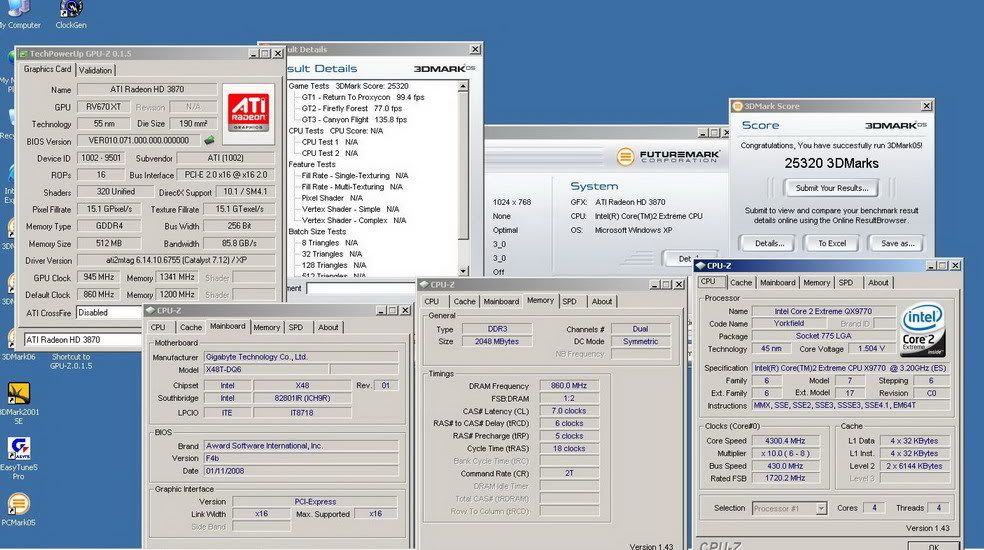The image size is (984, 550).
Task: Click the green BIOS save chip icon in GPU-Z
Action: [x=209, y=141]
